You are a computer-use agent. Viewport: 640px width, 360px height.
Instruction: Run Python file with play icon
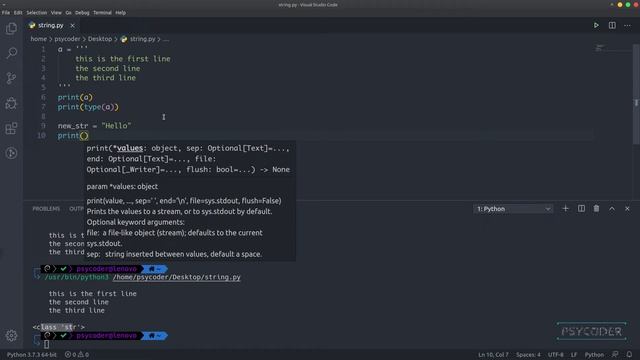click(x=596, y=25)
